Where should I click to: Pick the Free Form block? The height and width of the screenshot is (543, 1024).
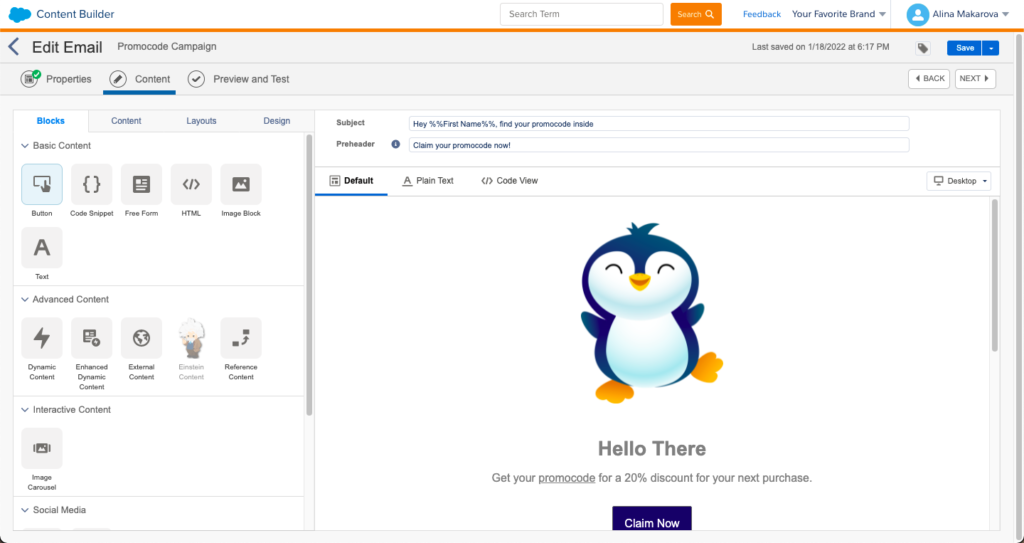coord(141,184)
